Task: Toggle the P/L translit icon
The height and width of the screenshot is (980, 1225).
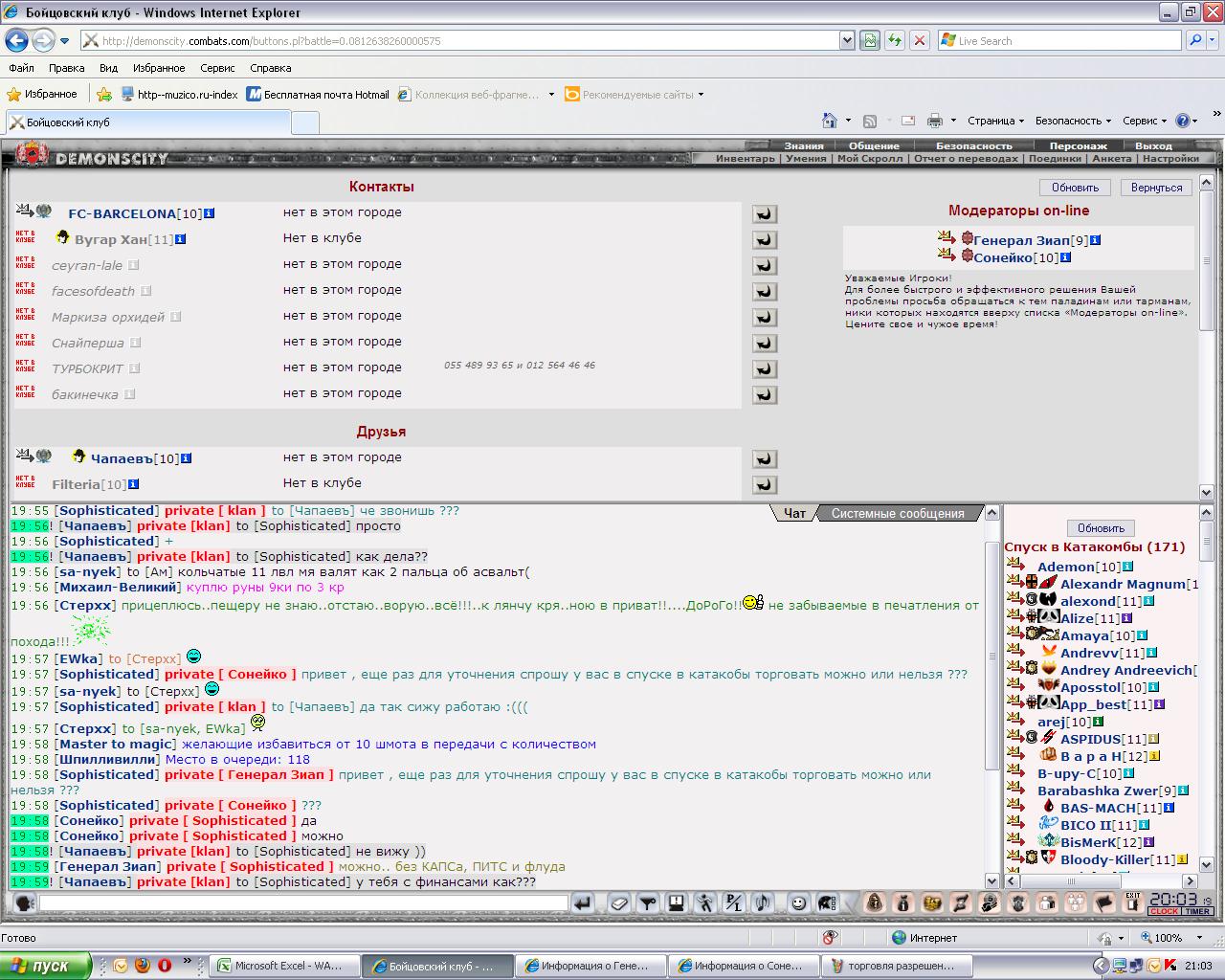Action: (x=732, y=902)
